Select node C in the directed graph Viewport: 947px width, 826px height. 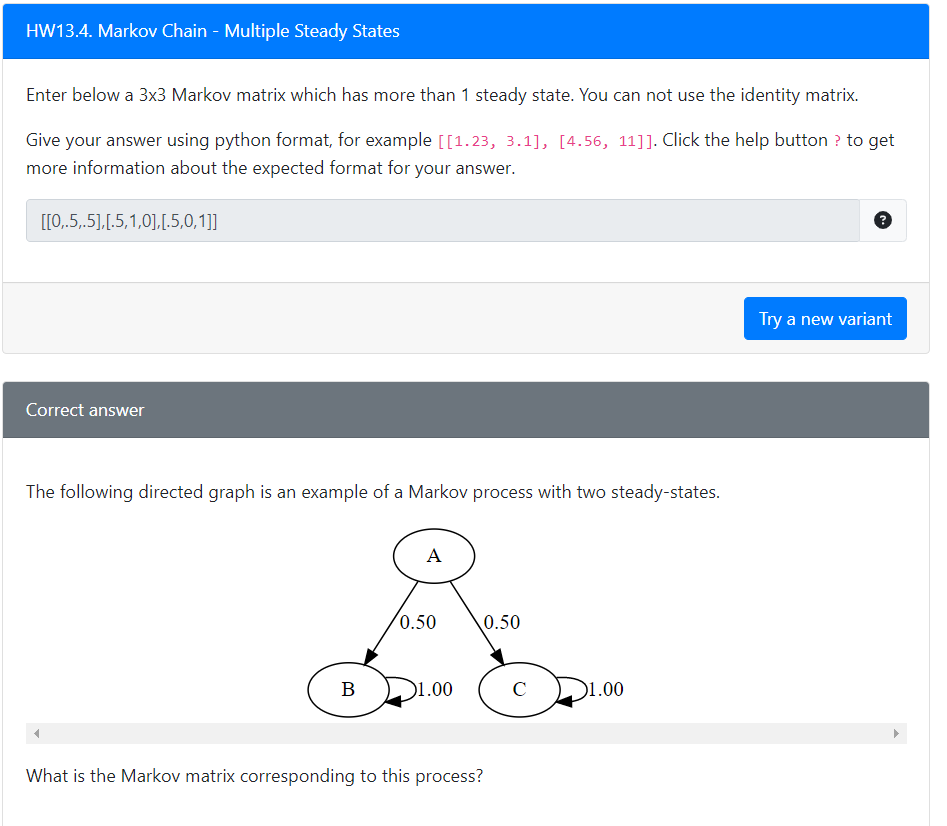(x=519, y=689)
